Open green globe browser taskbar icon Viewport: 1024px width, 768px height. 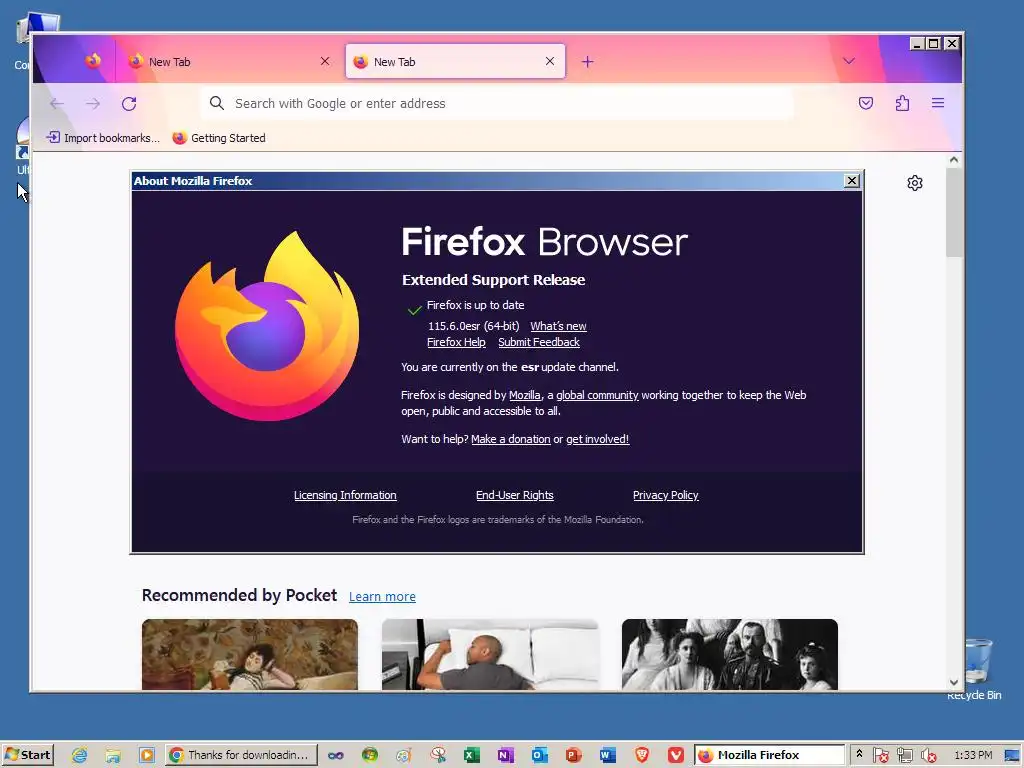coord(370,755)
